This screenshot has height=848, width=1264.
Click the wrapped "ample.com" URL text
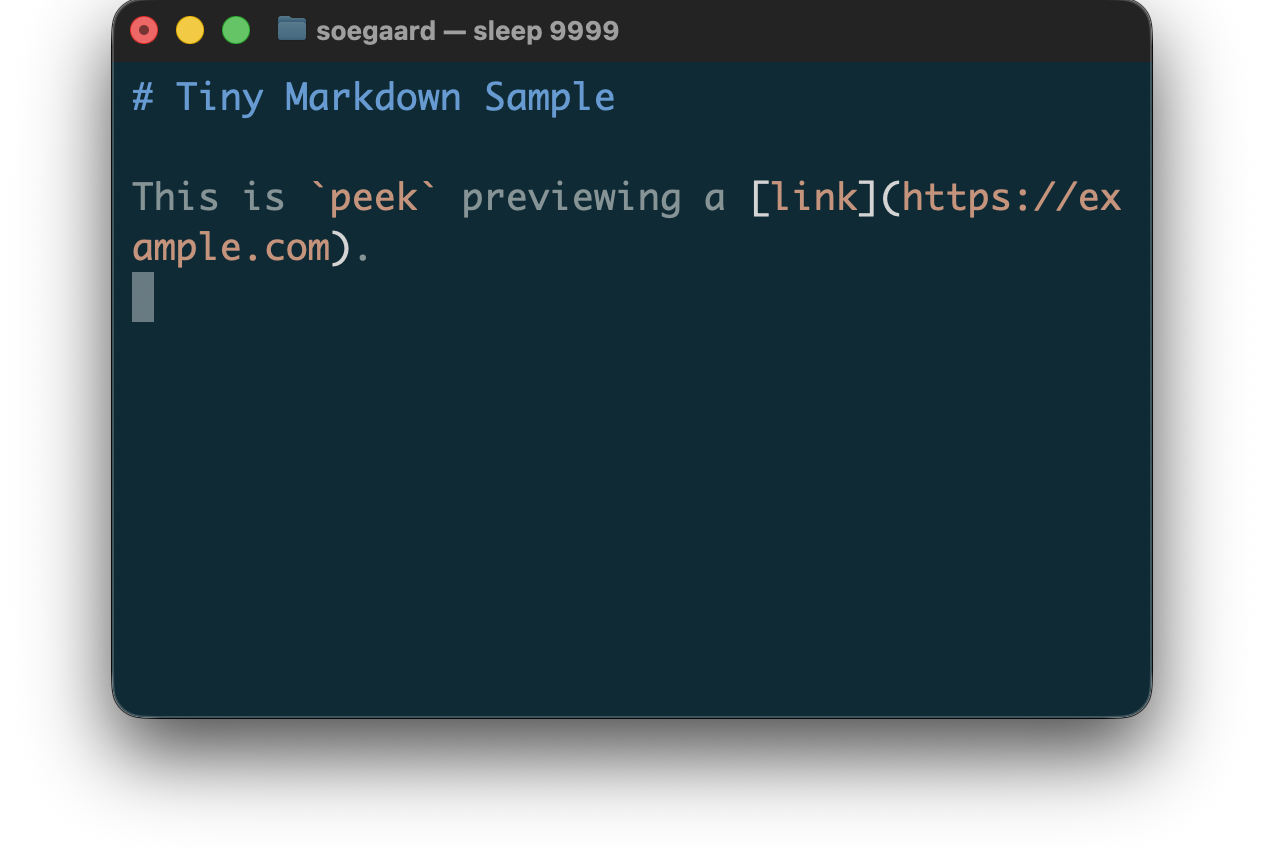pyautogui.click(x=231, y=247)
